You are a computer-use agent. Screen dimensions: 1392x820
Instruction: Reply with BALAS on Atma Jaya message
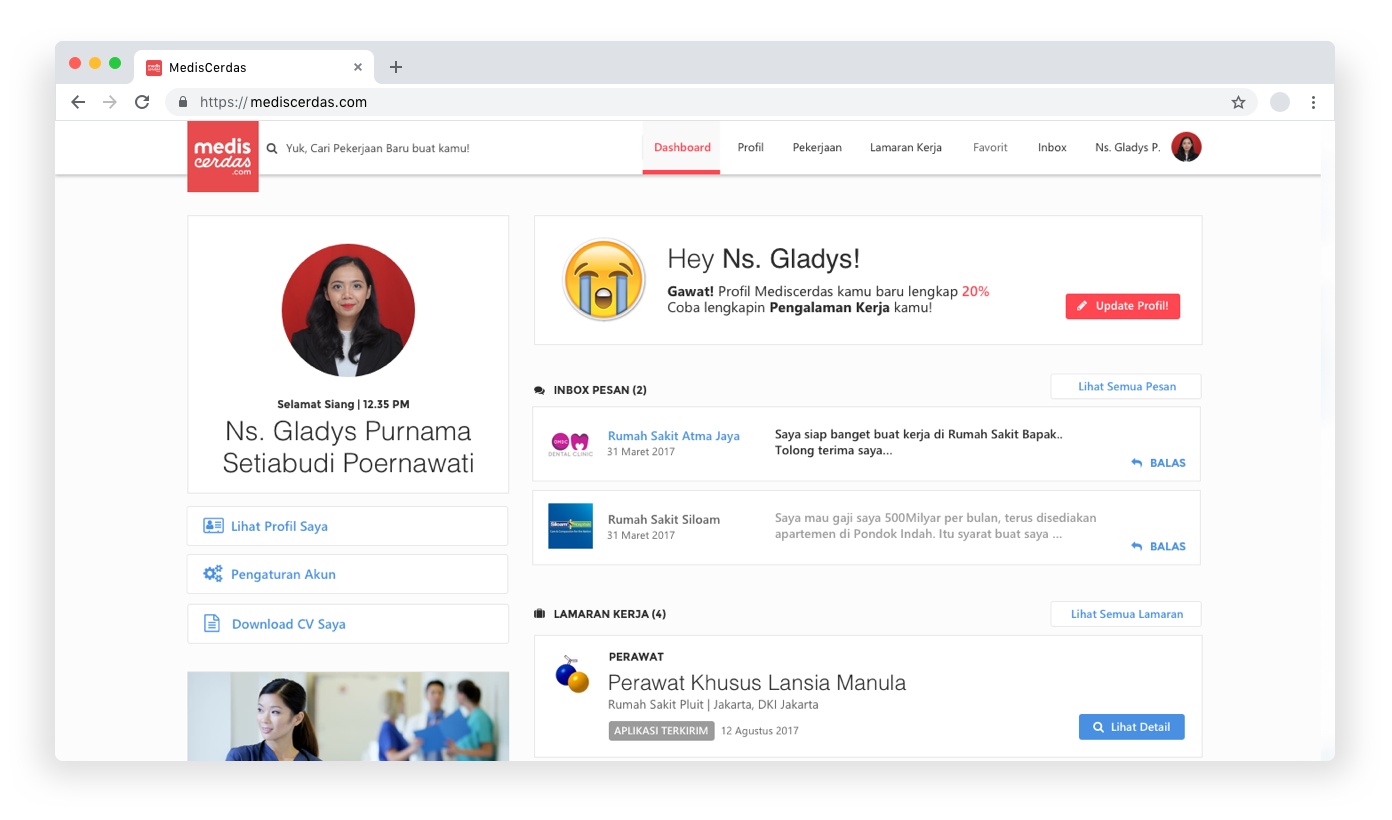[1158, 463]
